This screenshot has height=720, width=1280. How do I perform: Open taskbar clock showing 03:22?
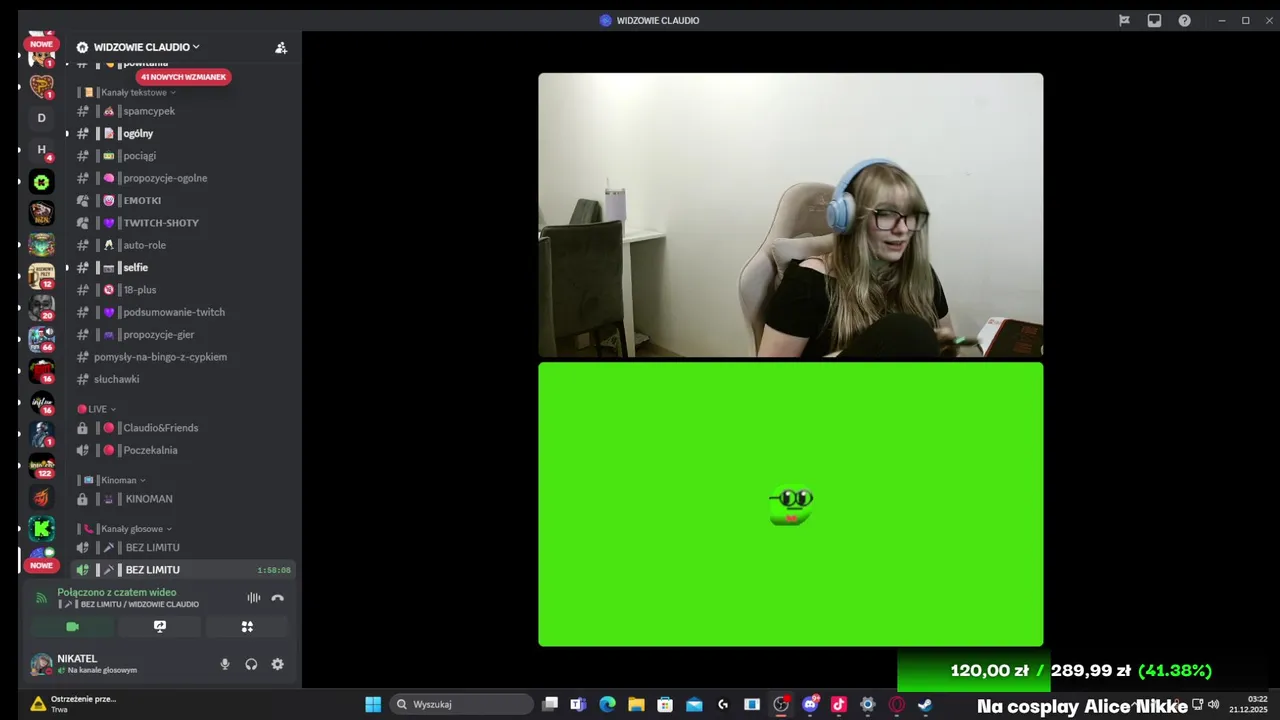click(x=1248, y=704)
